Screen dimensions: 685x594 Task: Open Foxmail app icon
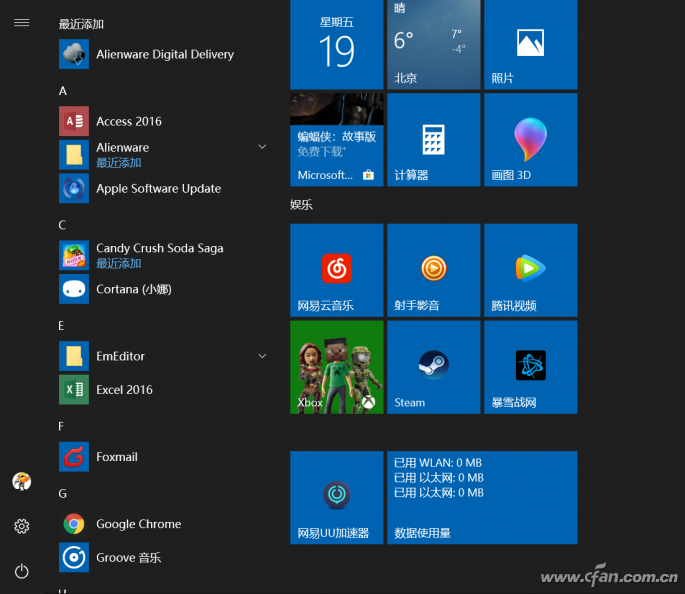74,457
